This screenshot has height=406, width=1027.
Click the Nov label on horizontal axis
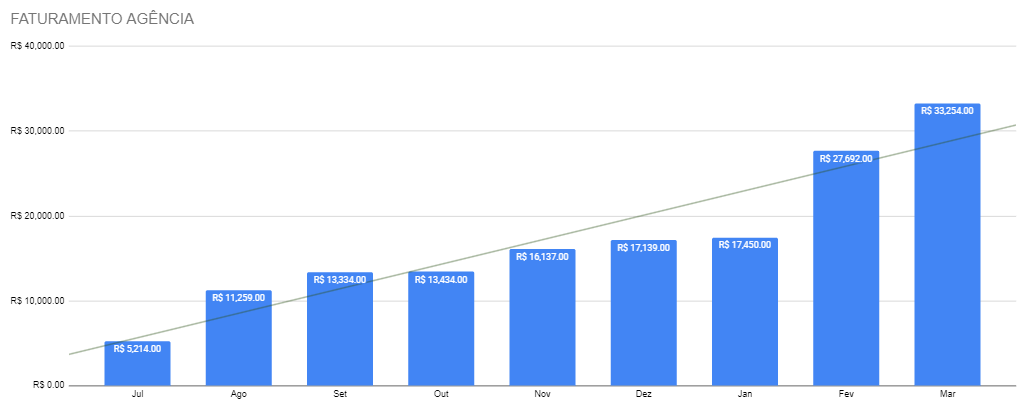coord(542,396)
